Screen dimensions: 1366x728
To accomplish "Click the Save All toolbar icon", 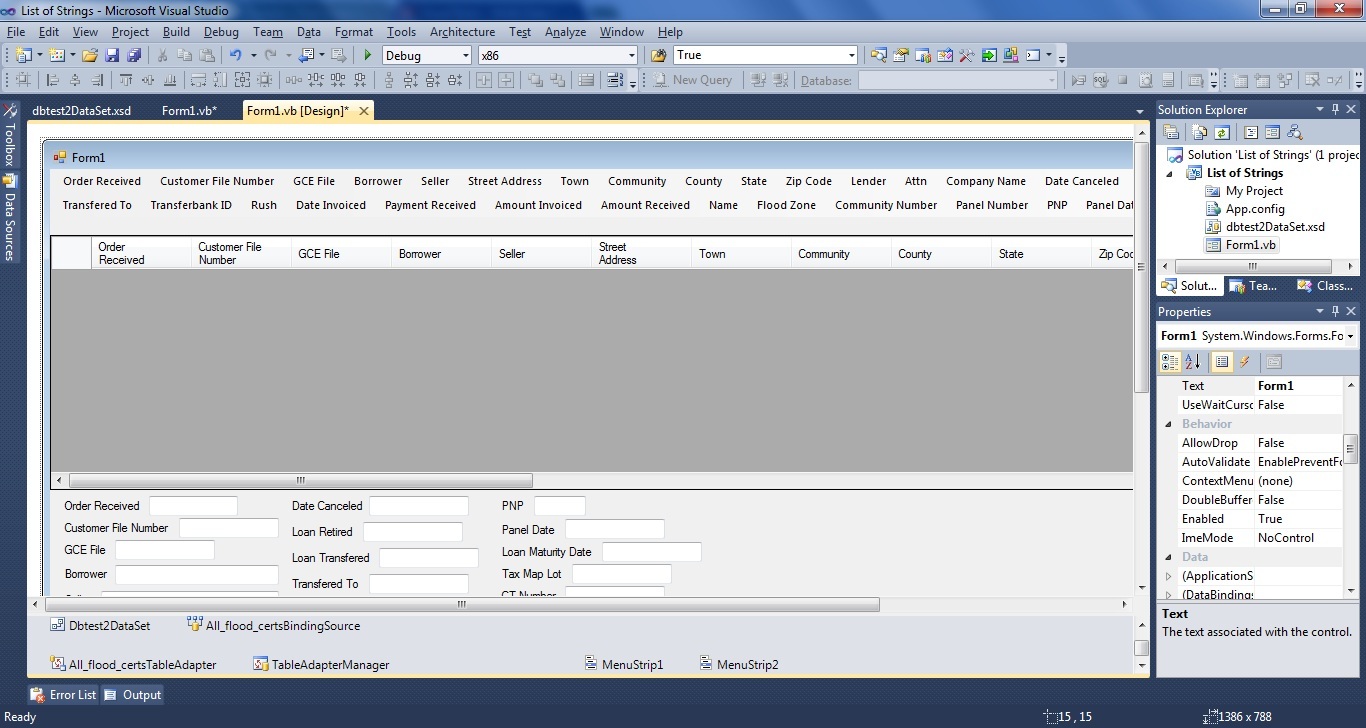I will pyautogui.click(x=133, y=56).
